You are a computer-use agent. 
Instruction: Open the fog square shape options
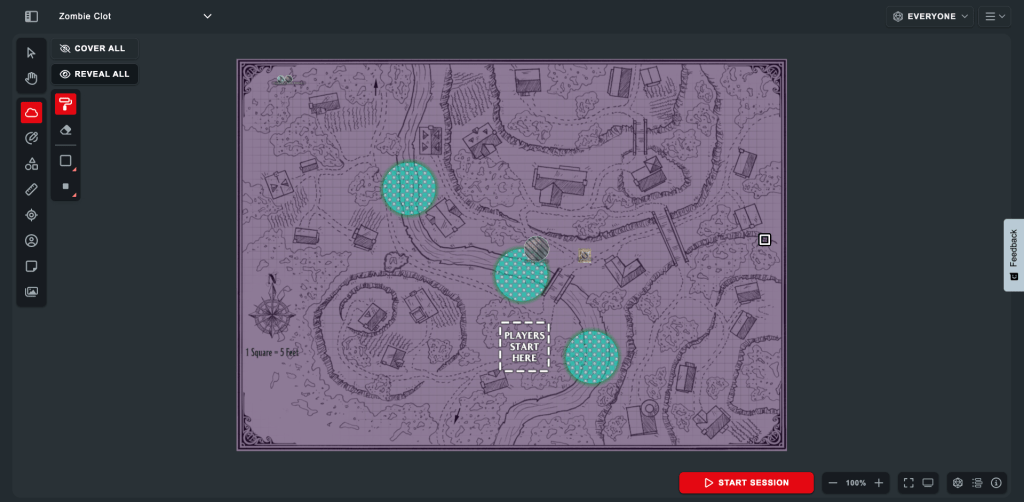66,161
